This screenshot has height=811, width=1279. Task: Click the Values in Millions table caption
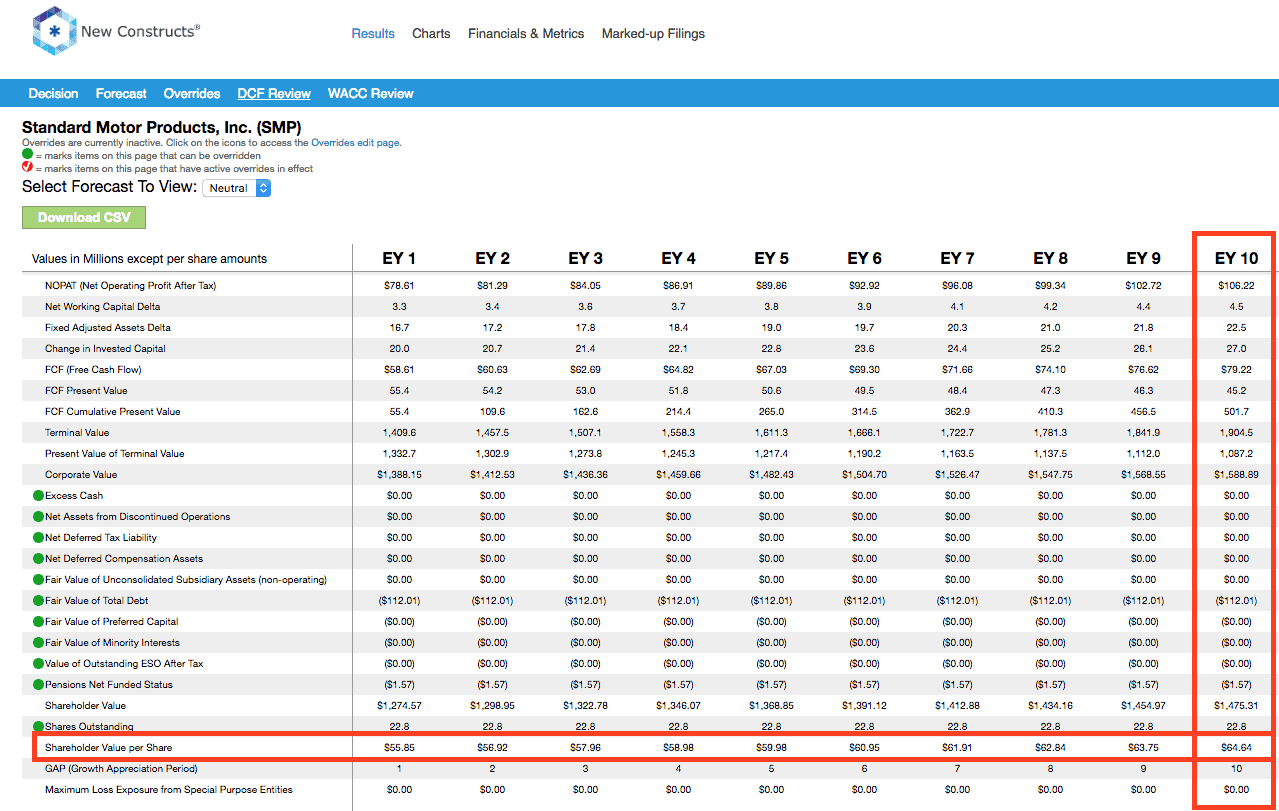[150, 258]
